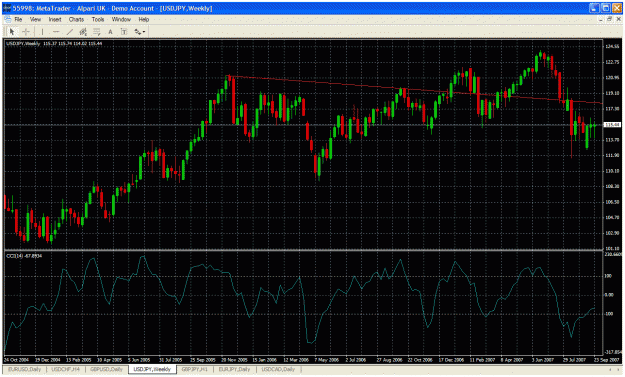625x377 pixels.
Task: Click the 7 May 2006 date label
Action: click(x=327, y=360)
